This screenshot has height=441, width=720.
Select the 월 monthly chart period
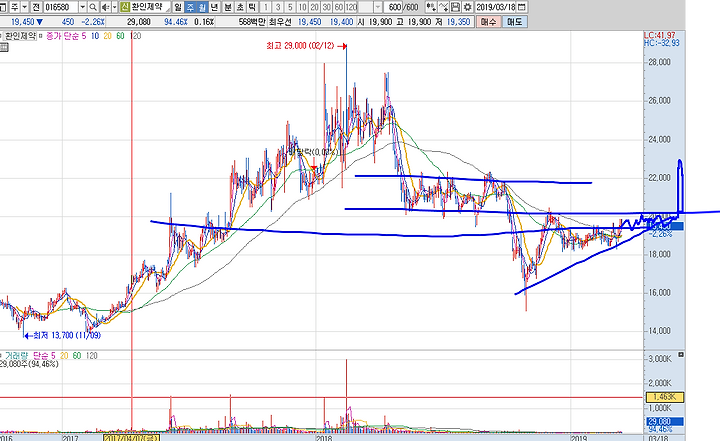[202, 7]
